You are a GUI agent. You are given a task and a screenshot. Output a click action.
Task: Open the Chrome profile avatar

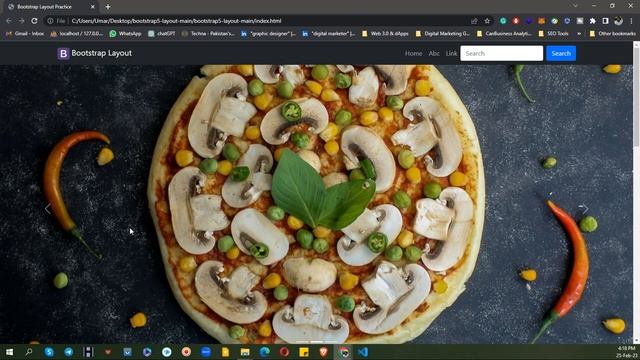pyautogui.click(x=619, y=21)
